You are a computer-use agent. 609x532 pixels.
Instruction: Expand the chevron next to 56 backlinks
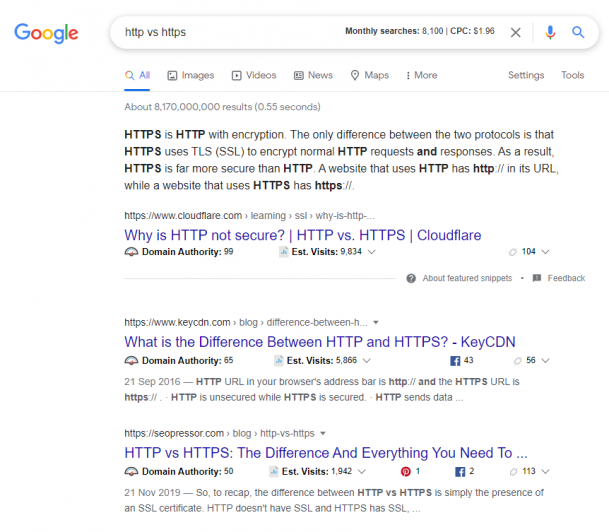point(545,361)
